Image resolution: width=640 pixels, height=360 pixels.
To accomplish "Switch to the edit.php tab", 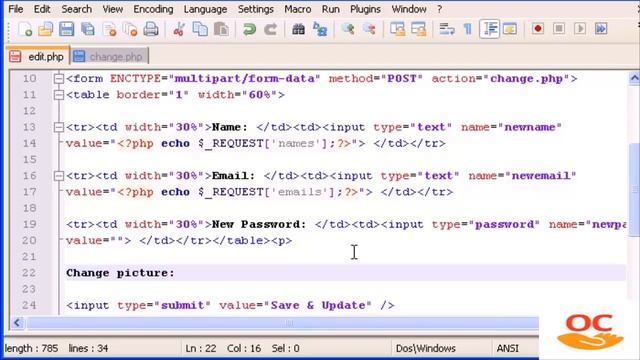I will coord(38,56).
